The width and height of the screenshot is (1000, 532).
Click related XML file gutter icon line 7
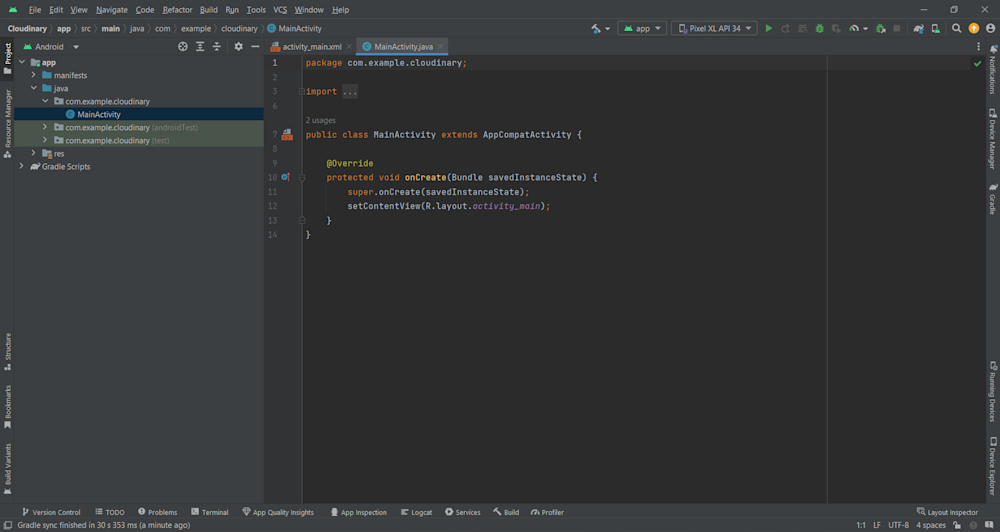[287, 135]
